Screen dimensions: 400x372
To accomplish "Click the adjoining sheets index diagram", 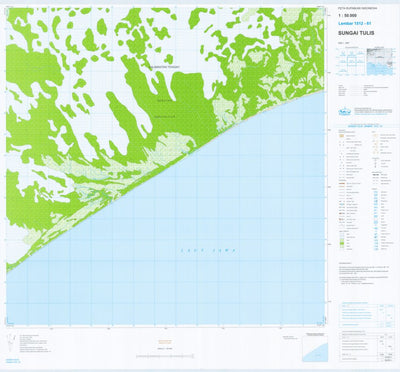I will [x=351, y=62].
